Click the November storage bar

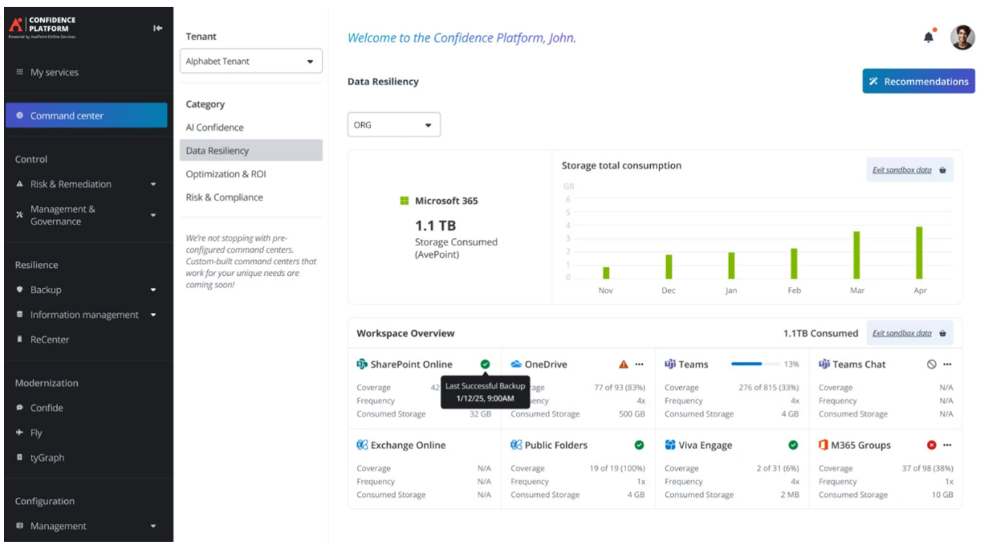click(x=606, y=273)
